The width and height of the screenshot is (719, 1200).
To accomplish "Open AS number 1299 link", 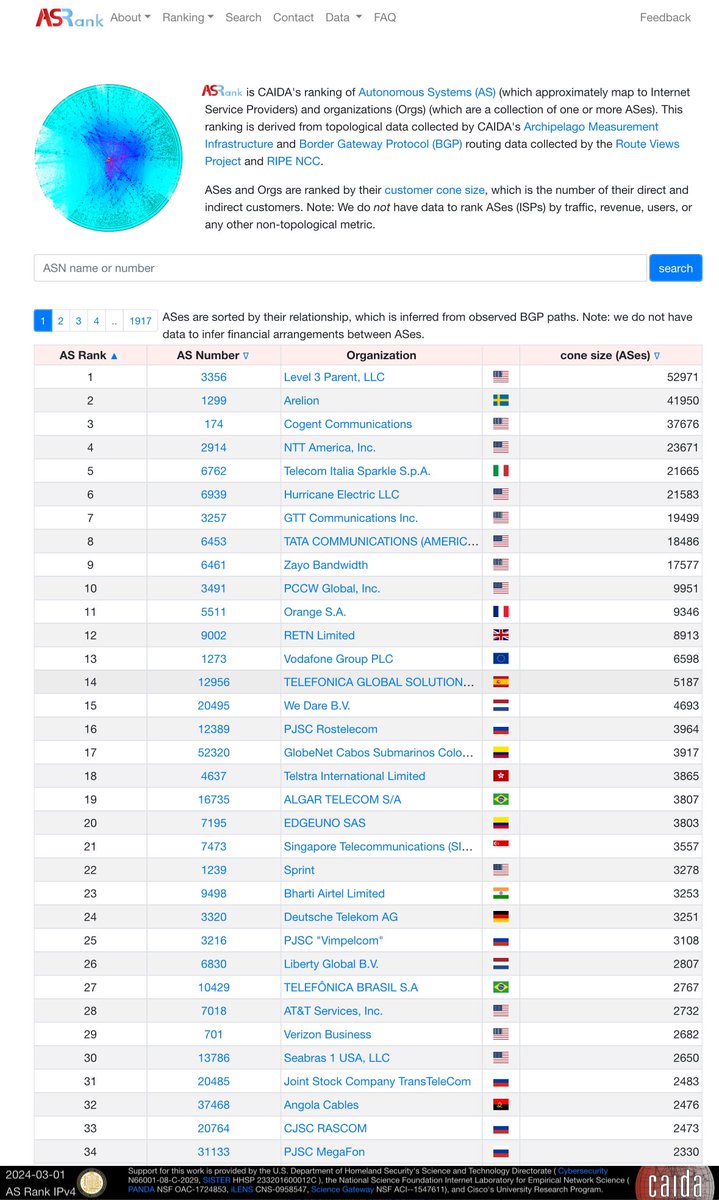I will 213,400.
